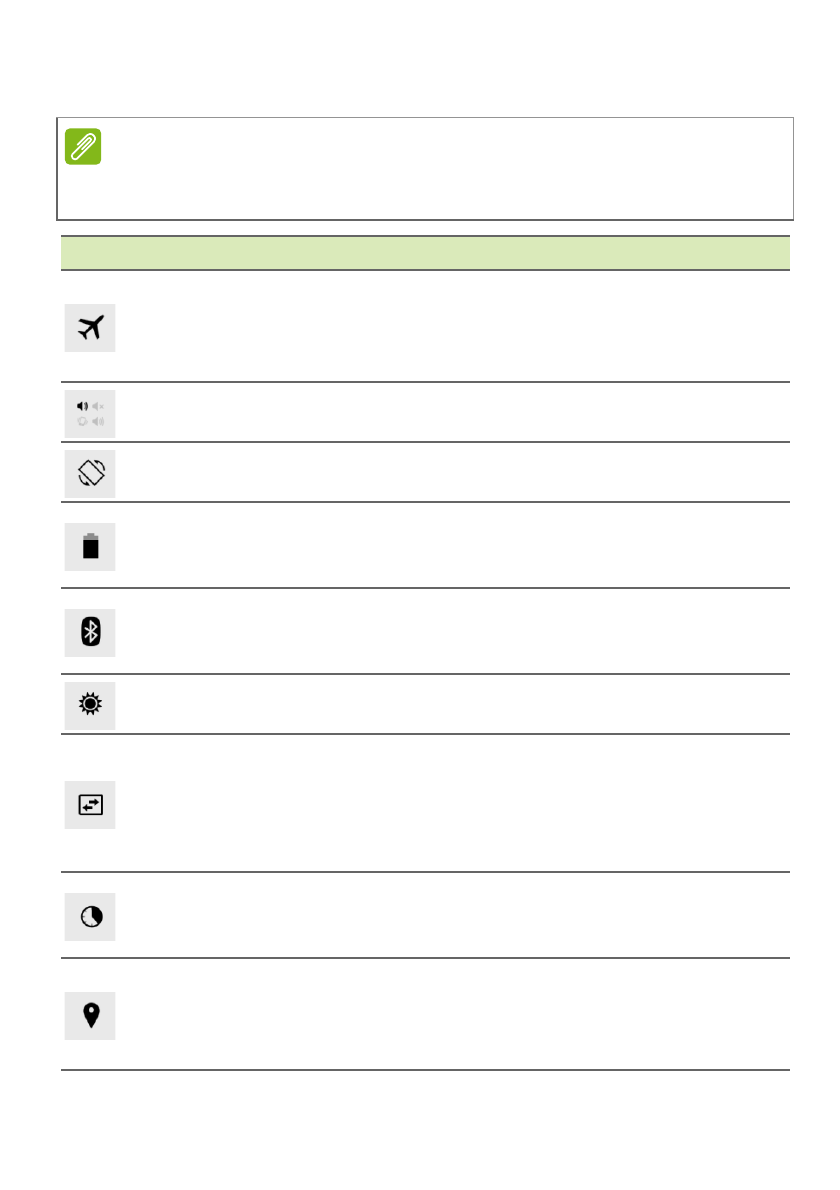Click the green table header bar
The width and height of the screenshot is (840, 1190).
(x=425, y=252)
